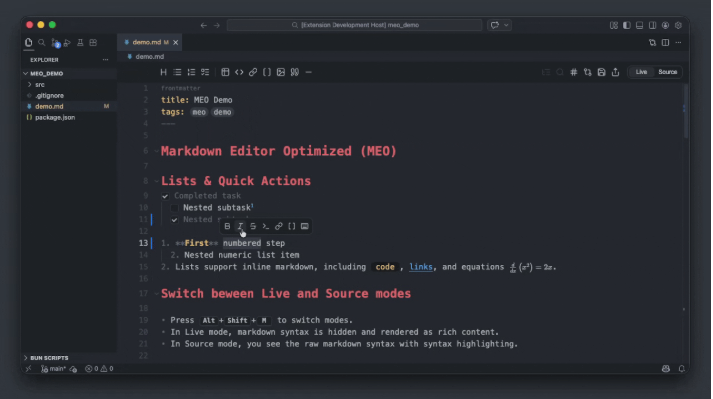Viewport: 713px width, 399px height.
Task: Split the editor to the right
Action: (x=665, y=42)
